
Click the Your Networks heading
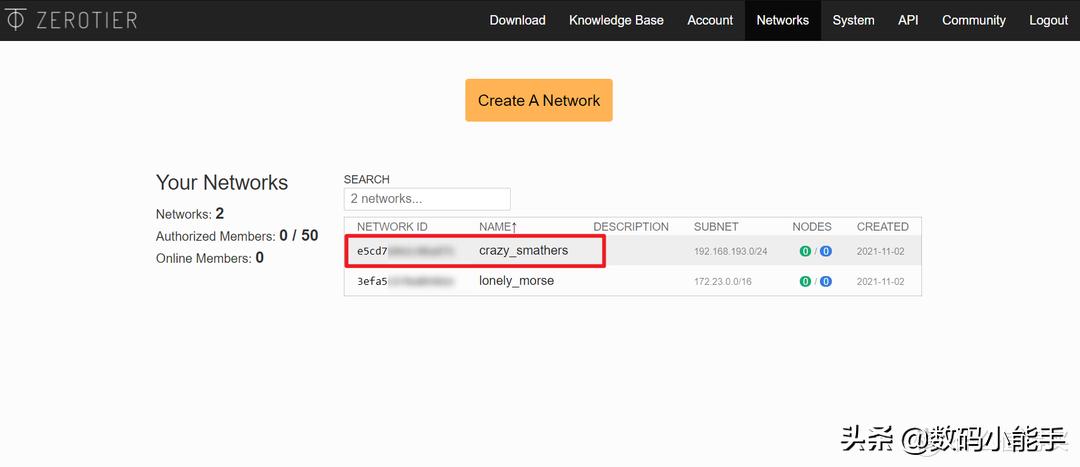(222, 183)
